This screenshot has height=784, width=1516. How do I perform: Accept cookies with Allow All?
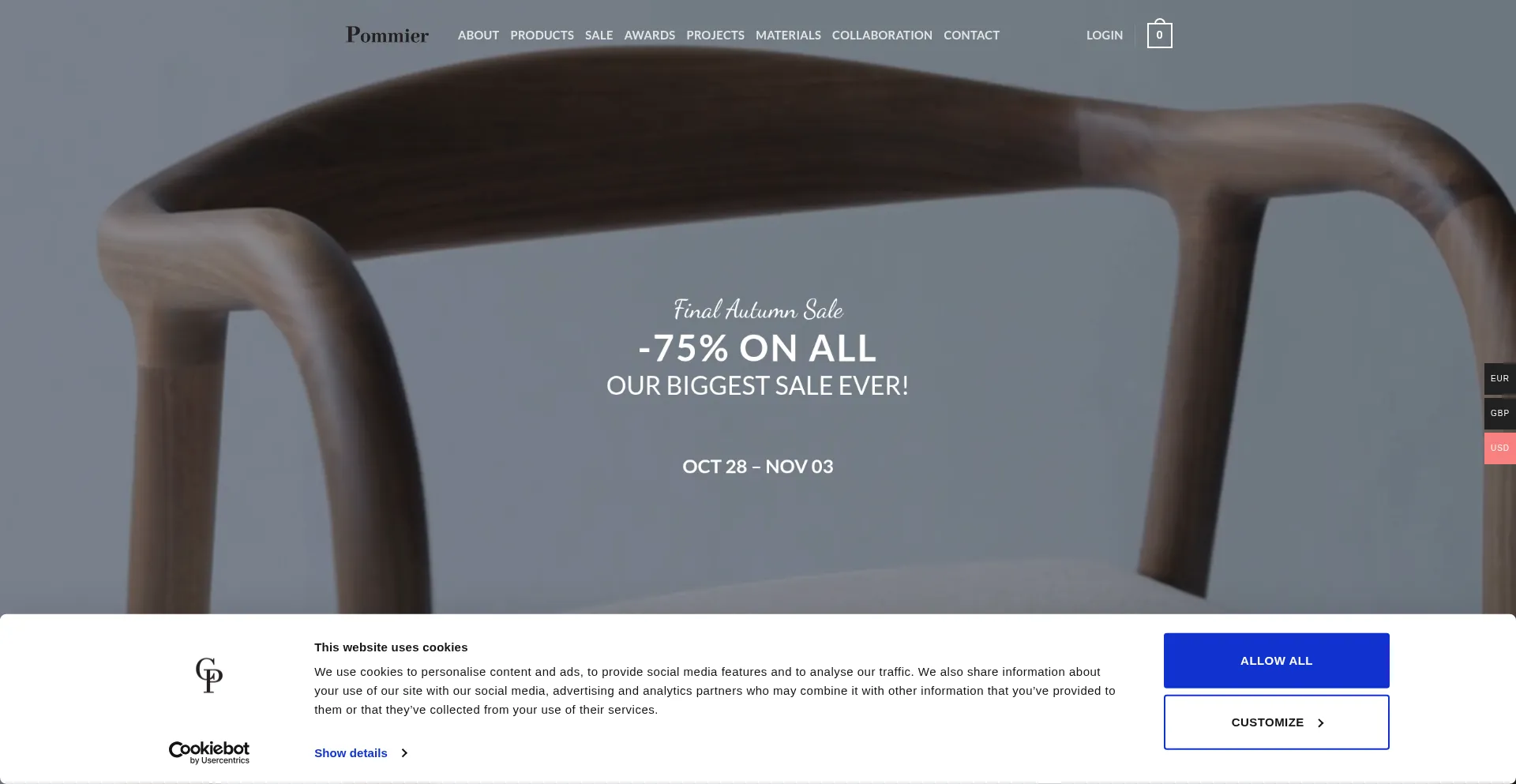tap(1276, 661)
